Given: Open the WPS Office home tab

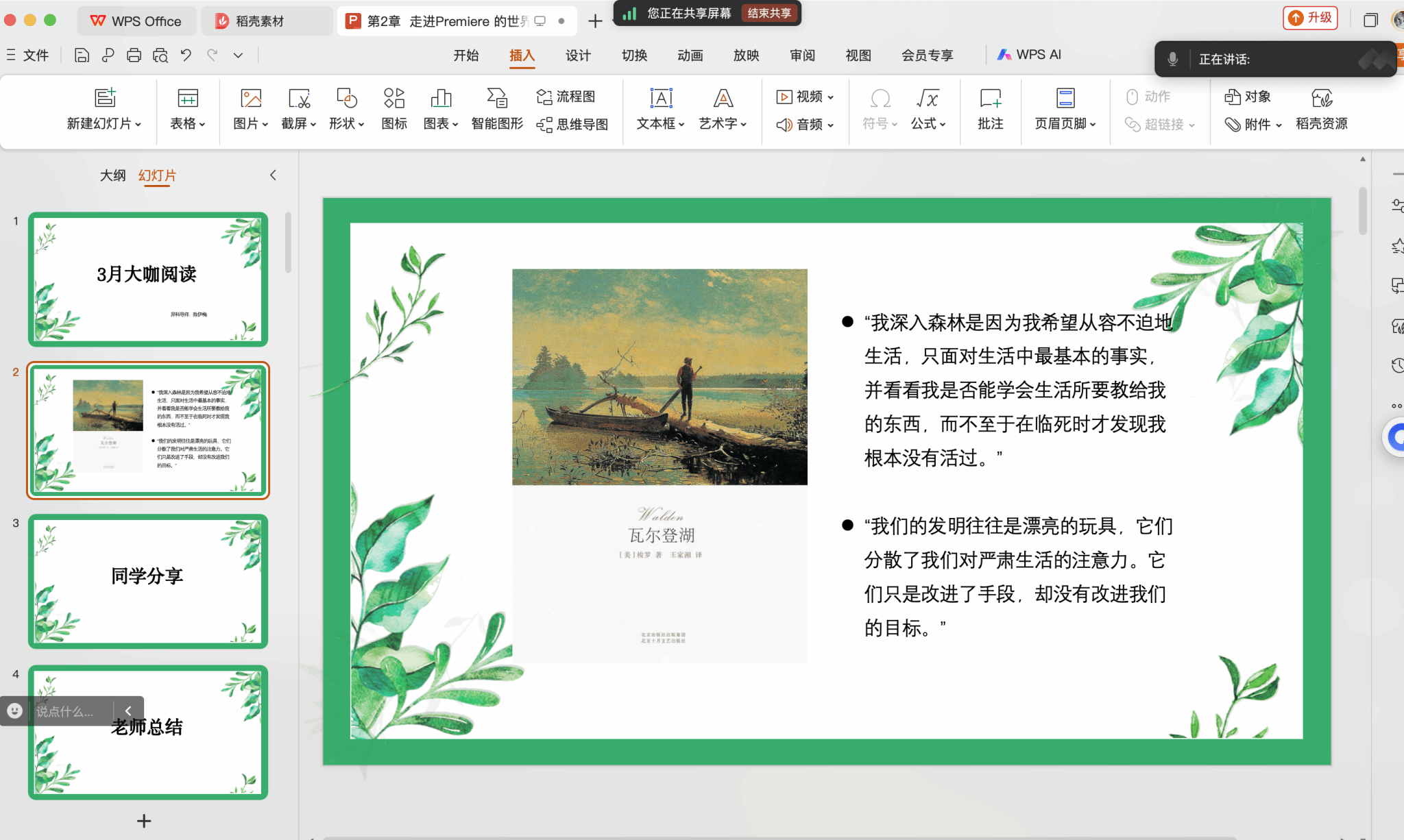Looking at the screenshot, I should (136, 21).
